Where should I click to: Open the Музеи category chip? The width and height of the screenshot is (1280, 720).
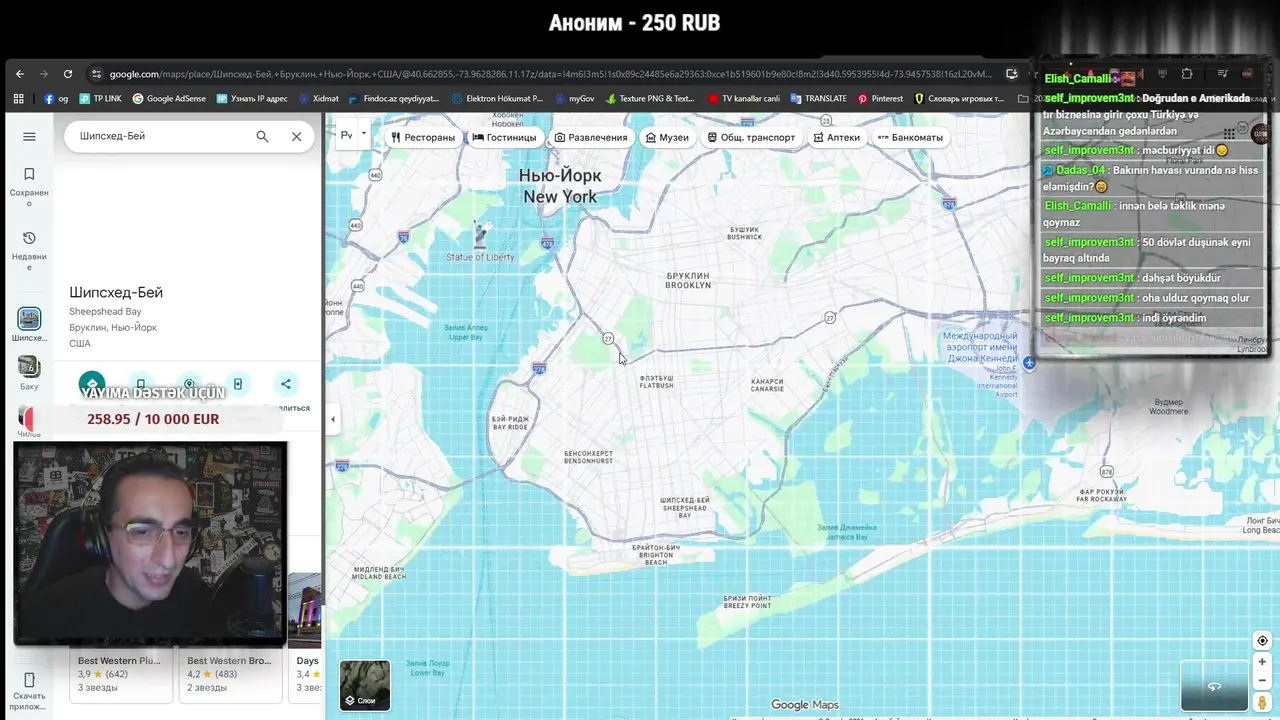tap(667, 137)
